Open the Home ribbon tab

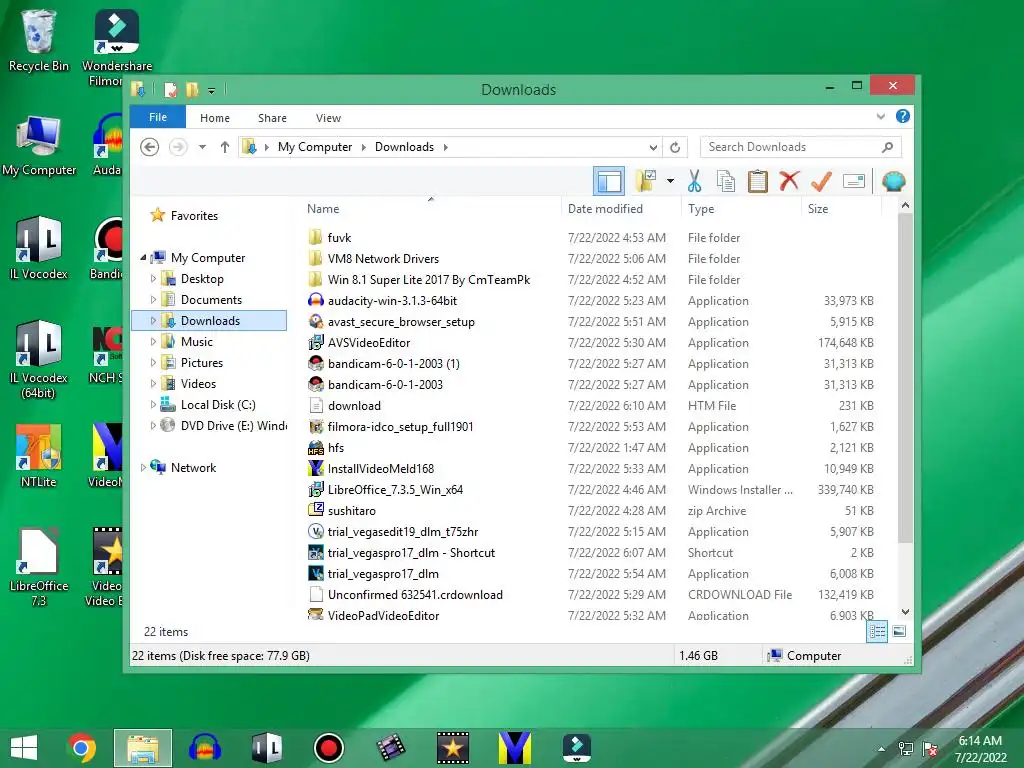coord(215,118)
